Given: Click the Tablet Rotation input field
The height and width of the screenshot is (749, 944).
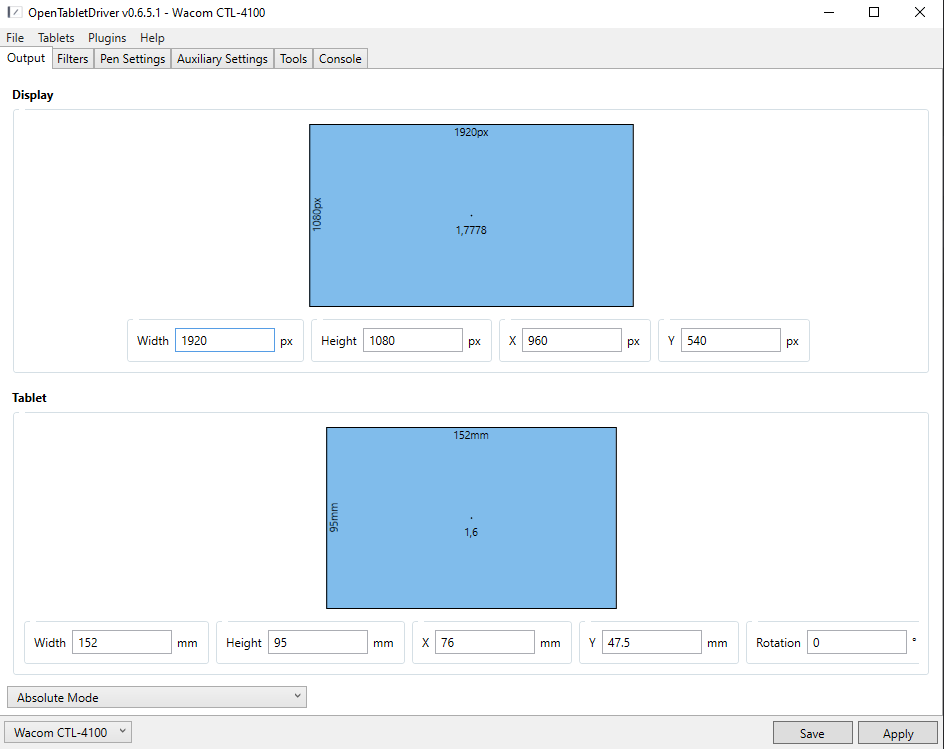Looking at the screenshot, I should tap(857, 642).
